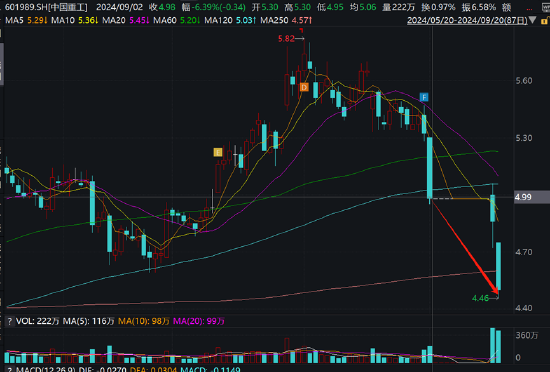Click the monitor icon in top-right corner
Viewport: 550px width, 372px height.
point(546,7)
